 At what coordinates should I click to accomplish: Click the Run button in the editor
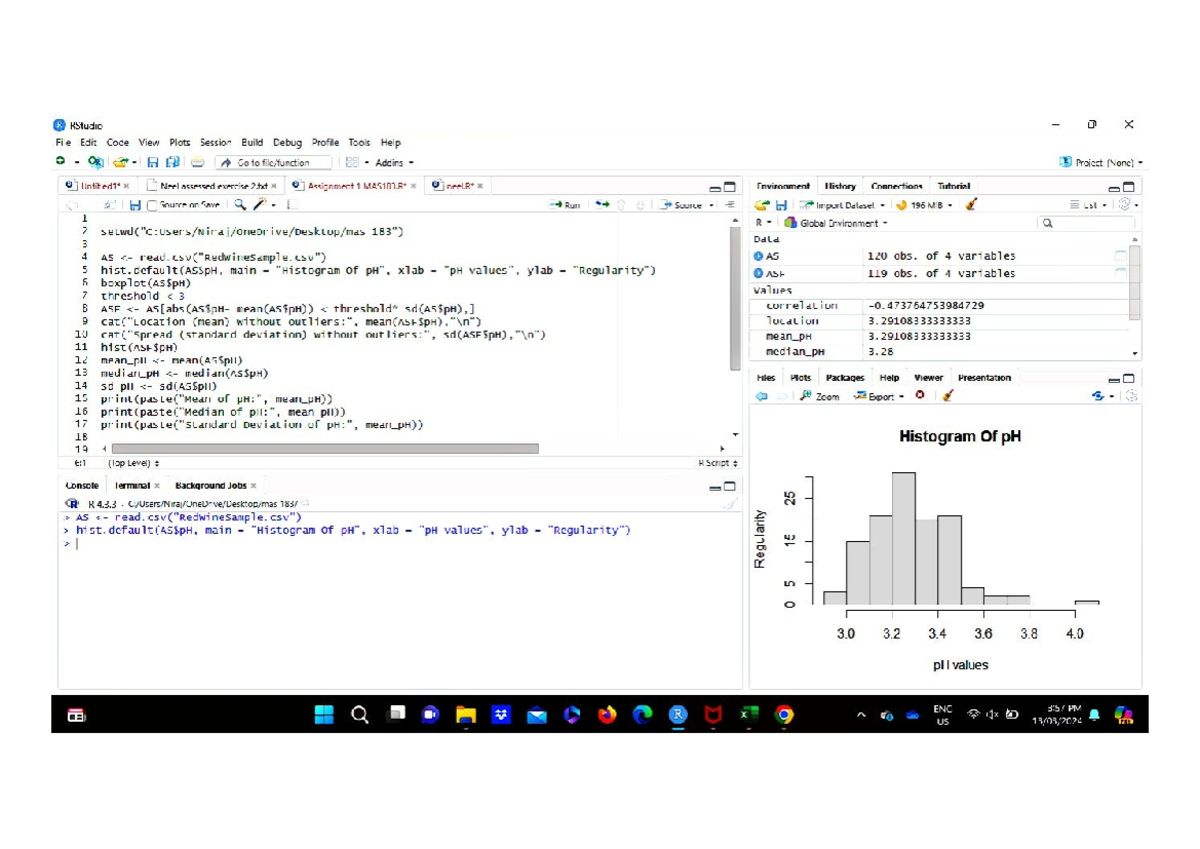point(566,205)
